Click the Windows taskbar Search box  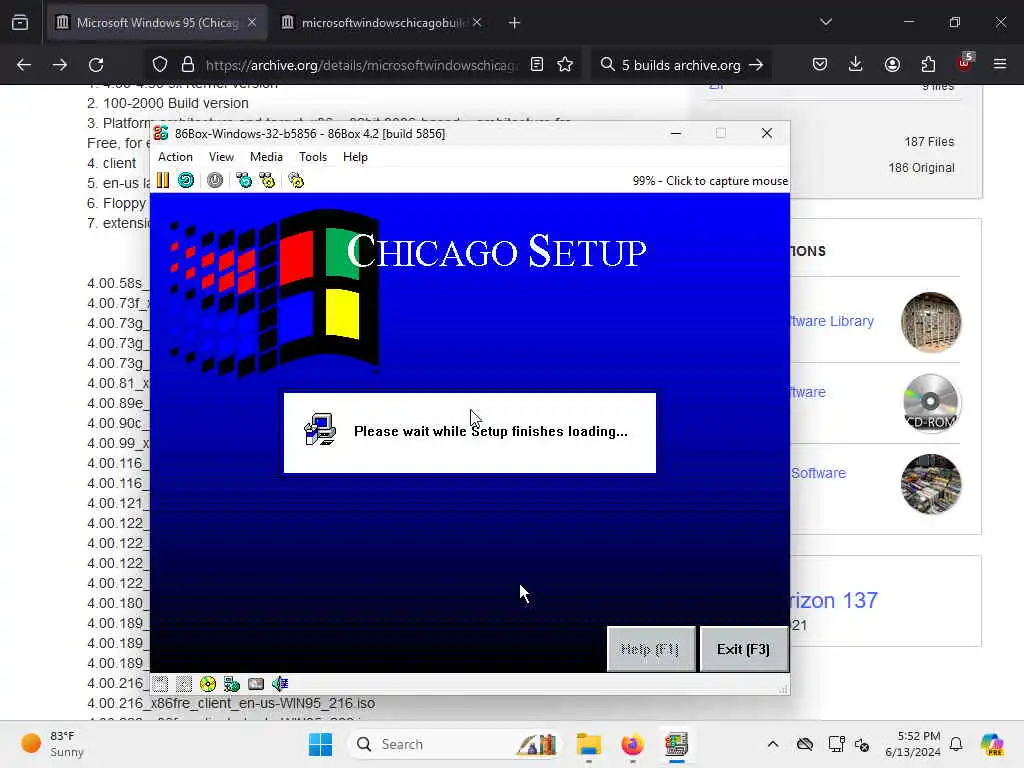(455, 744)
